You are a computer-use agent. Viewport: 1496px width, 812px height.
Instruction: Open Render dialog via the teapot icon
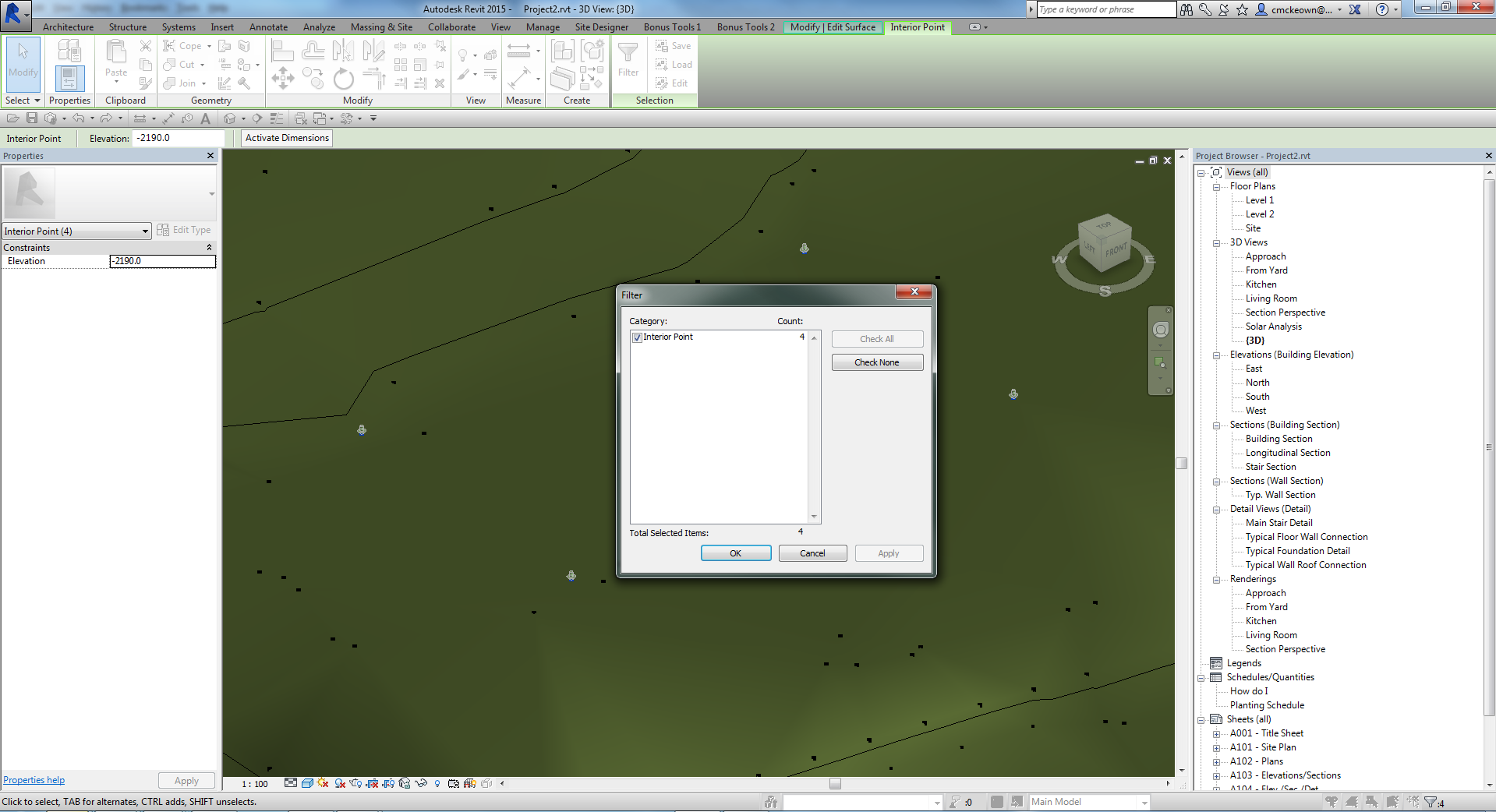tap(355, 783)
